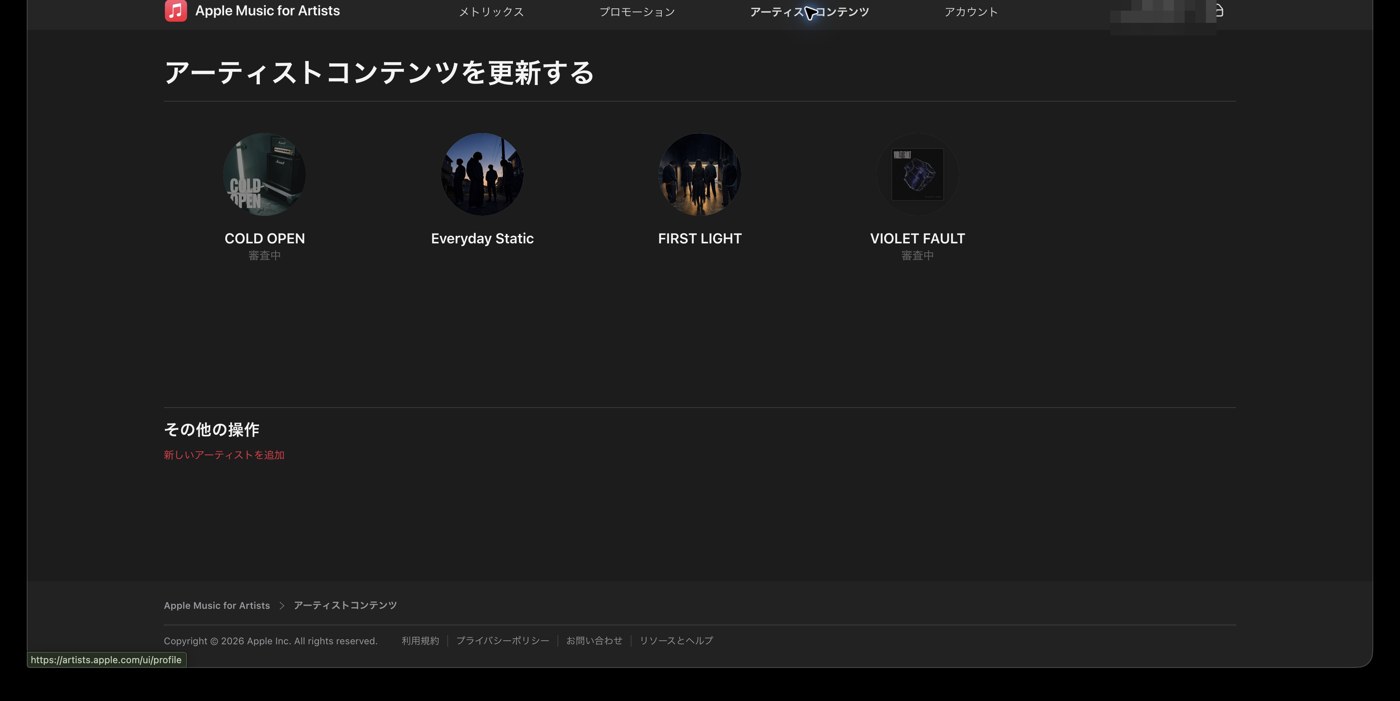Click the 審査中 status under VIOLET FAULT

(917, 256)
